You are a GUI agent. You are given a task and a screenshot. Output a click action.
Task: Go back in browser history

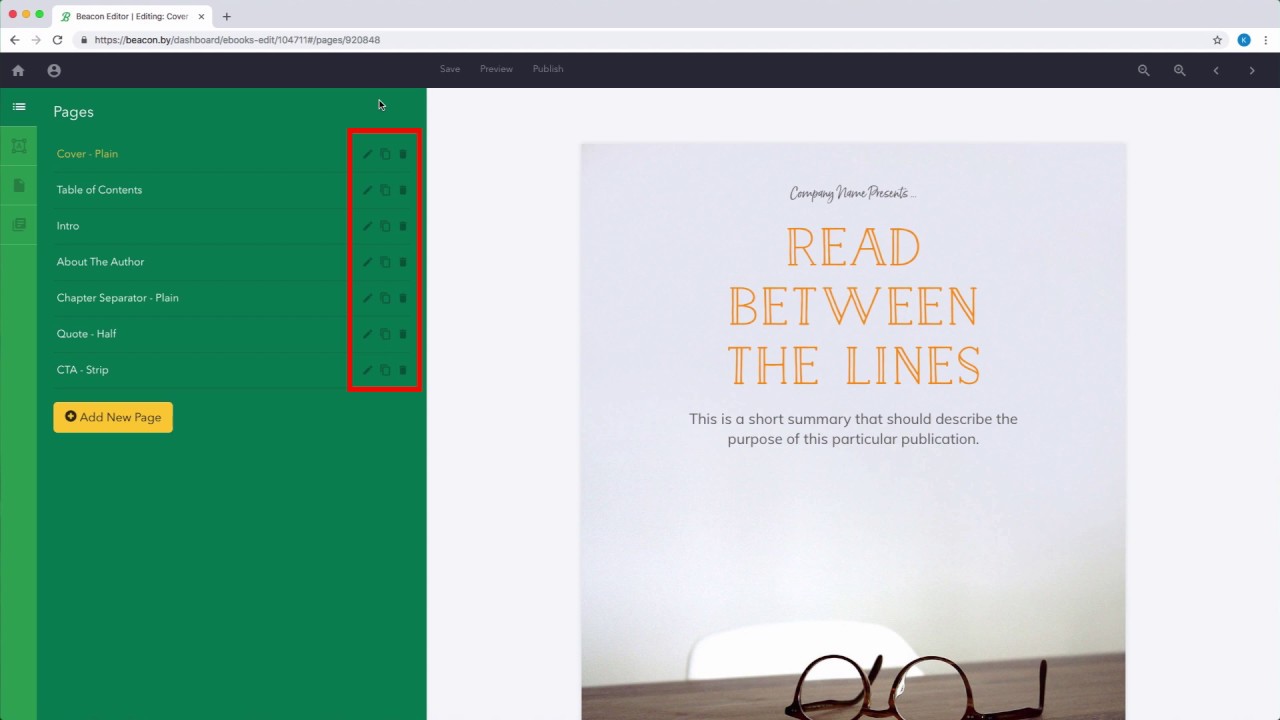coord(14,40)
